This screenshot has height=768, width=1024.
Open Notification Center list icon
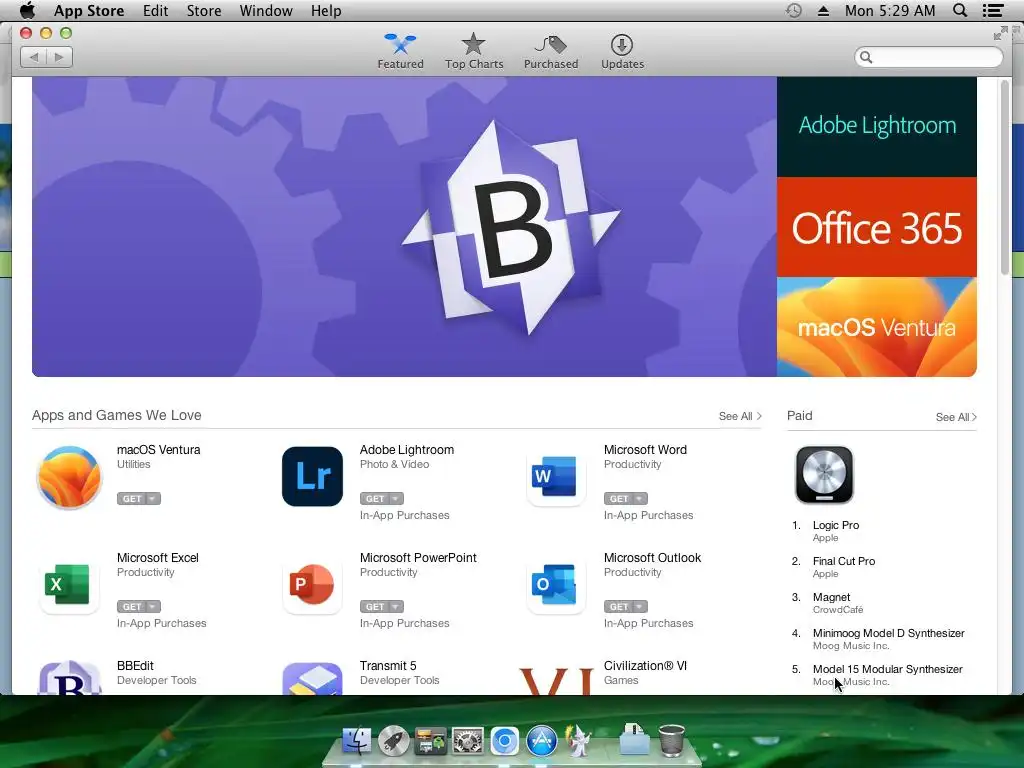993,10
